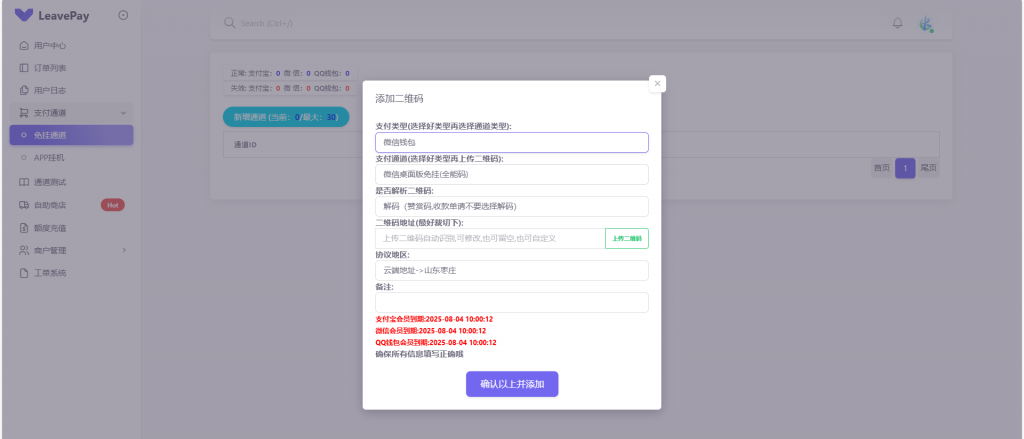1024x439 pixels.
Task: Click 微信会员到期 red text
Action: 430,331
